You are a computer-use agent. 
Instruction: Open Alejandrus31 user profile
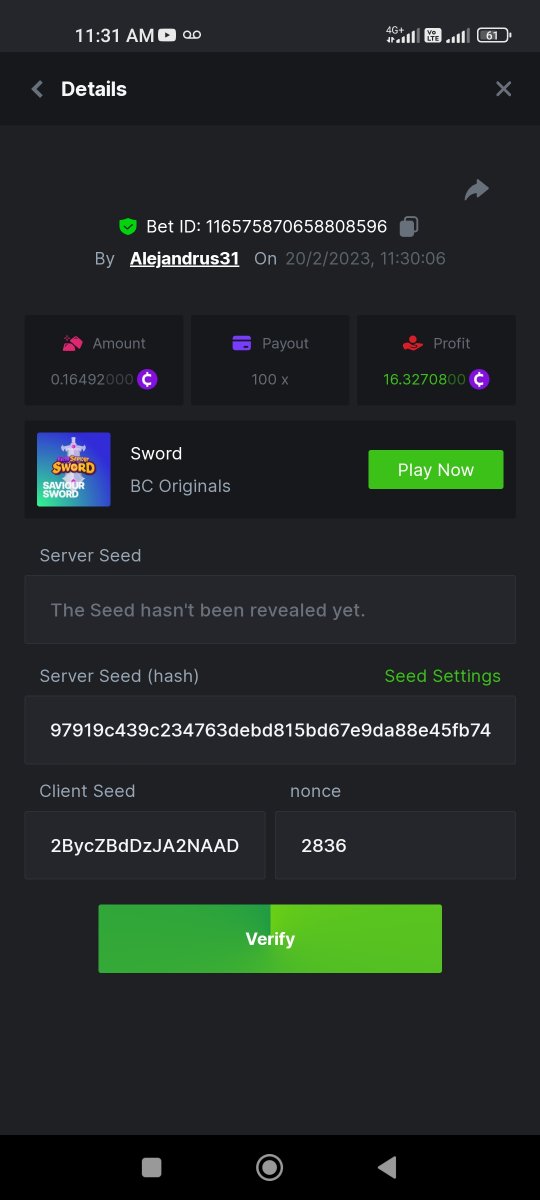coord(184,258)
